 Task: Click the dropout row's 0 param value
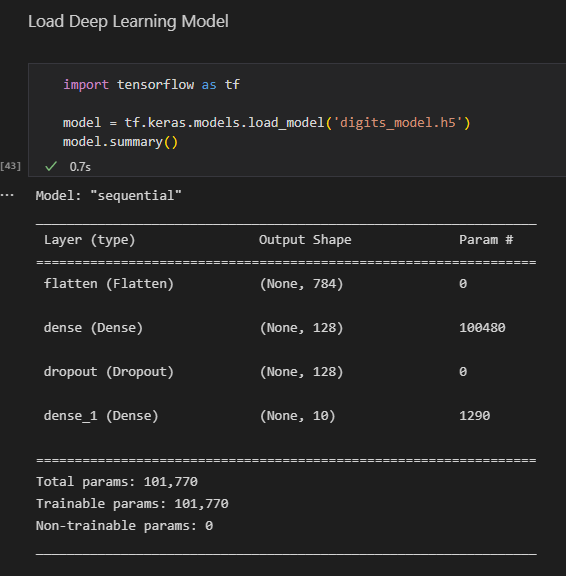(463, 372)
